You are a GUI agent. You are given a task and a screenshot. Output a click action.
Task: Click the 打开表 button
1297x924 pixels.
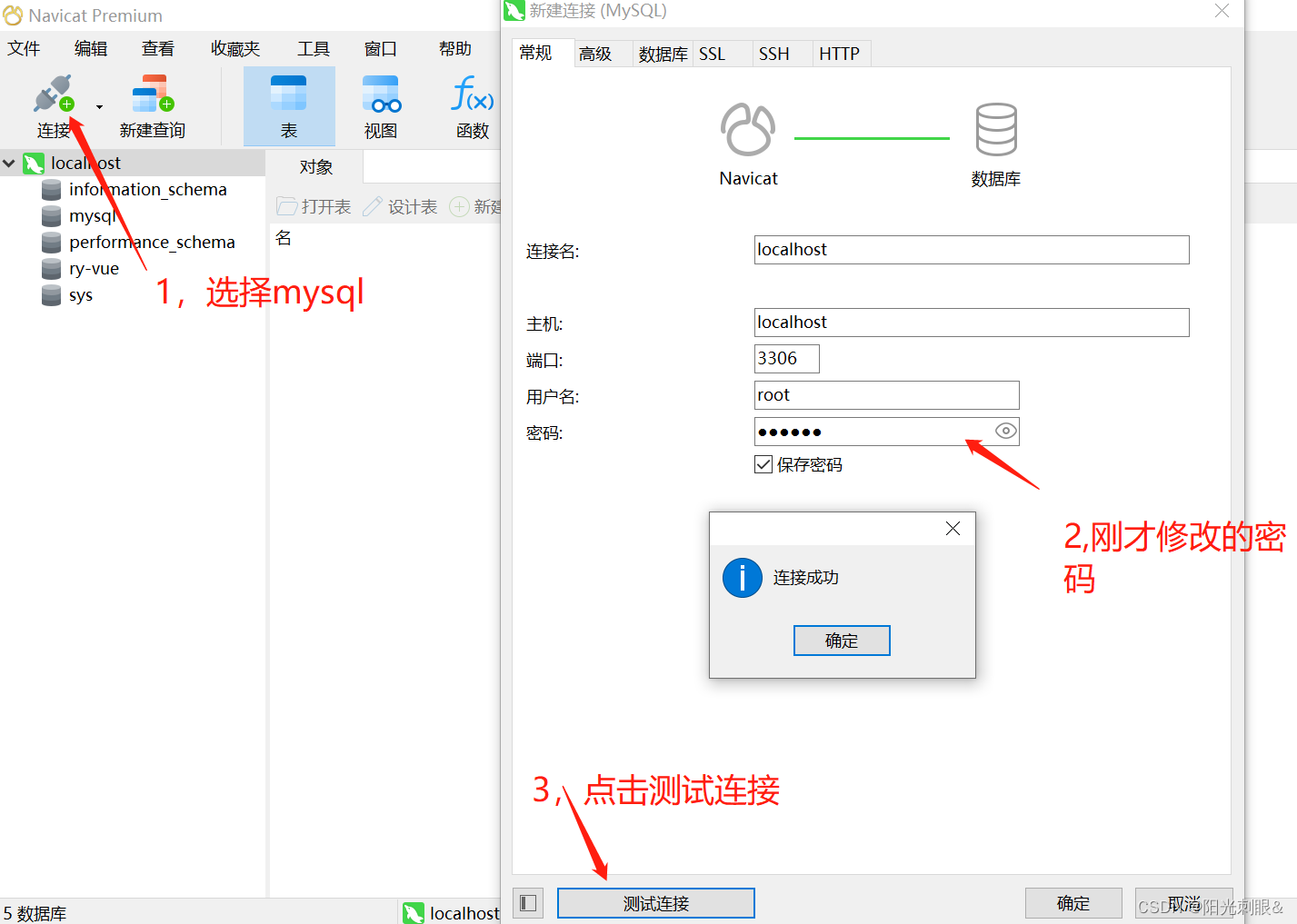point(314,206)
